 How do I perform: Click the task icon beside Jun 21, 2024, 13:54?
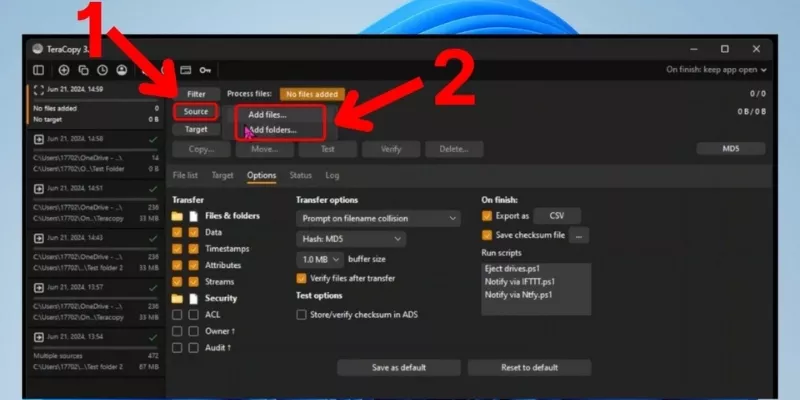(39, 337)
